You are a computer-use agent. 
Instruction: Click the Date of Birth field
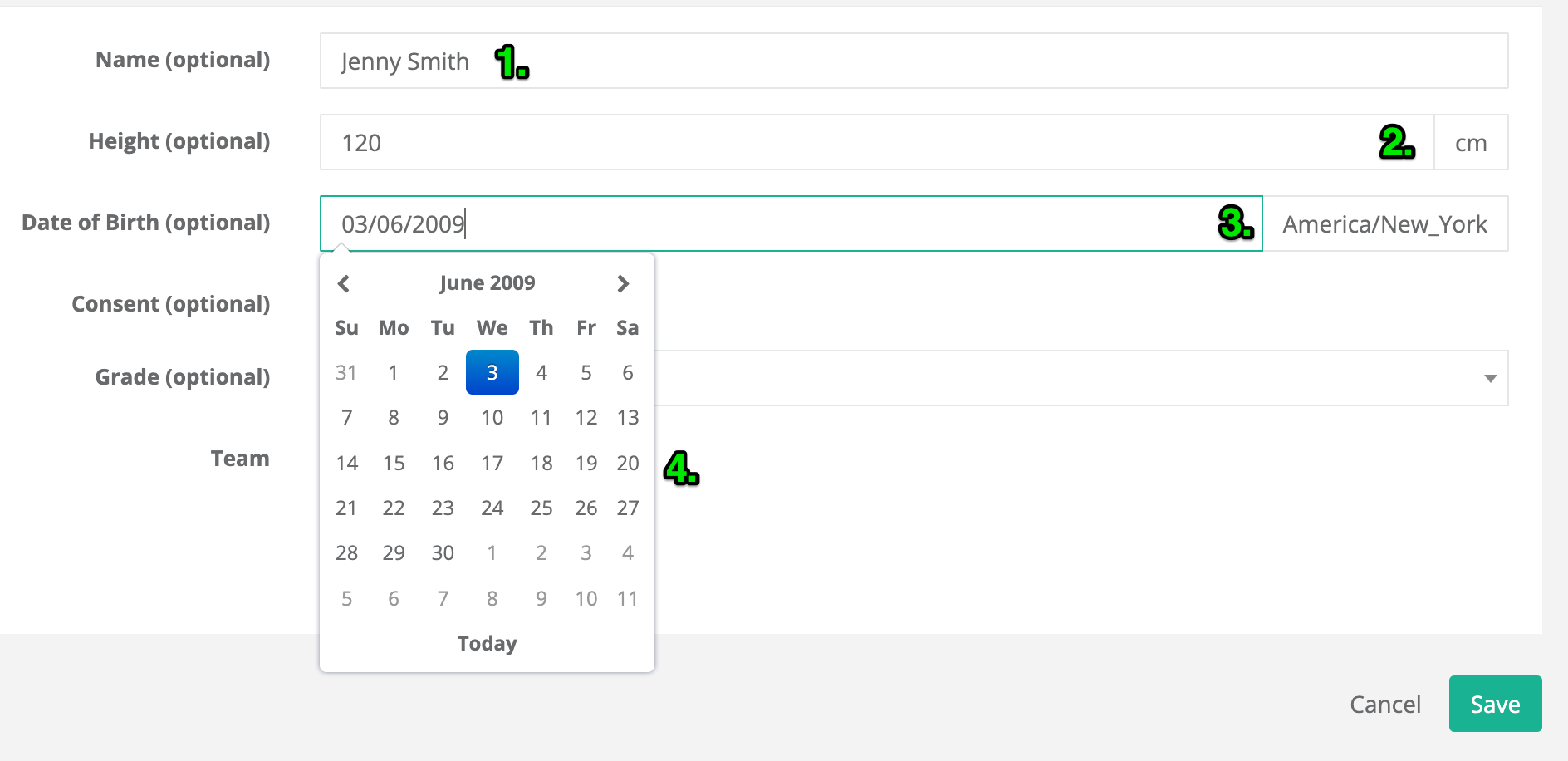(791, 223)
